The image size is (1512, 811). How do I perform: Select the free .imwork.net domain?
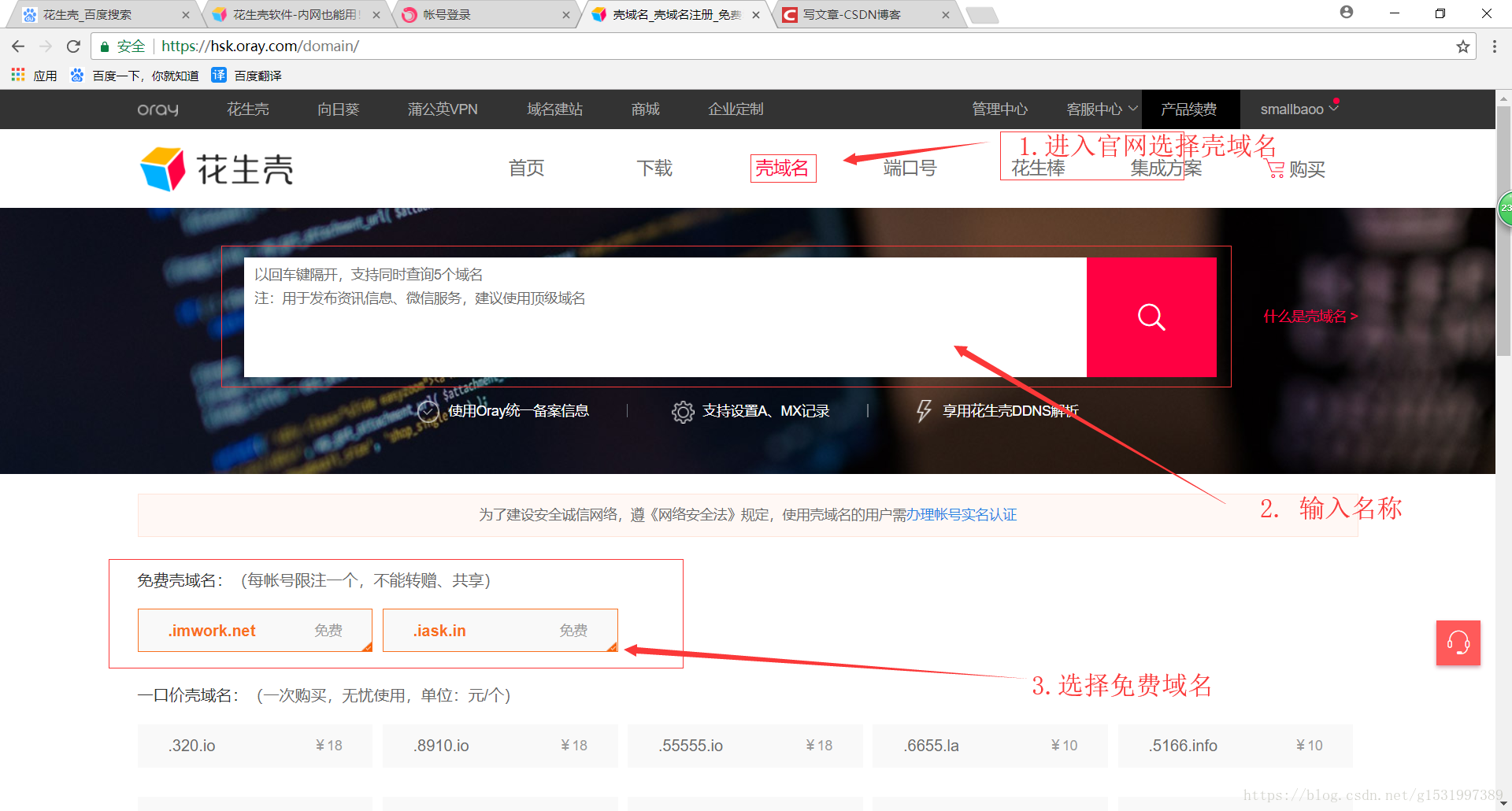click(x=255, y=631)
